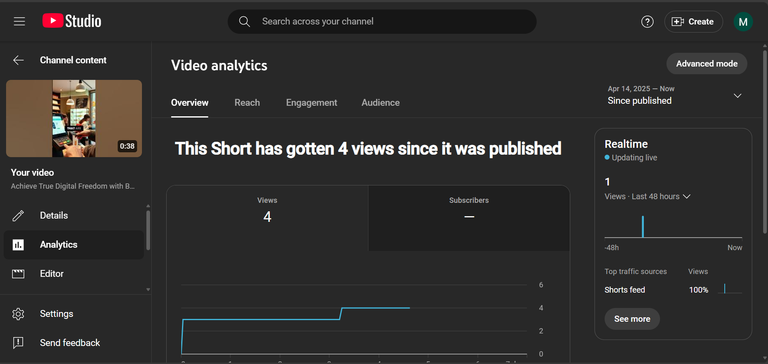Select the Subscribers metric card
The width and height of the screenshot is (768, 364).
tap(469, 218)
